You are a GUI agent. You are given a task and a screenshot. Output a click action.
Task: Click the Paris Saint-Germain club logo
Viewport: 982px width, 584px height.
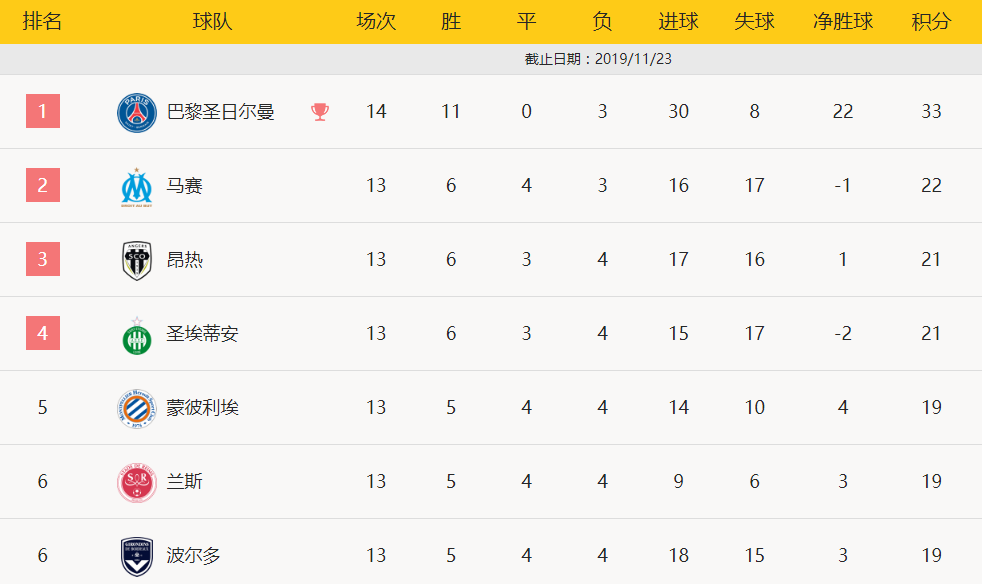coord(137,112)
